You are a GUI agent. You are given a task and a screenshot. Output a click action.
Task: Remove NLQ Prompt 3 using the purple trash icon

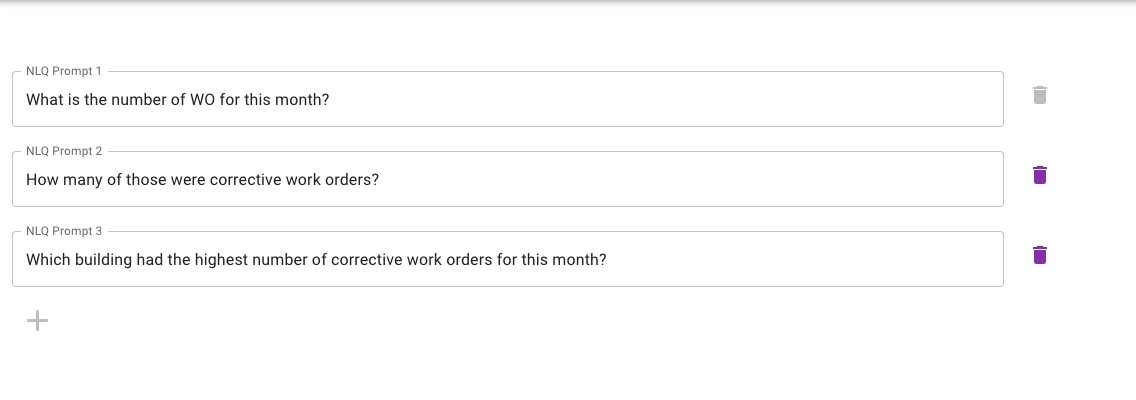pyautogui.click(x=1039, y=255)
